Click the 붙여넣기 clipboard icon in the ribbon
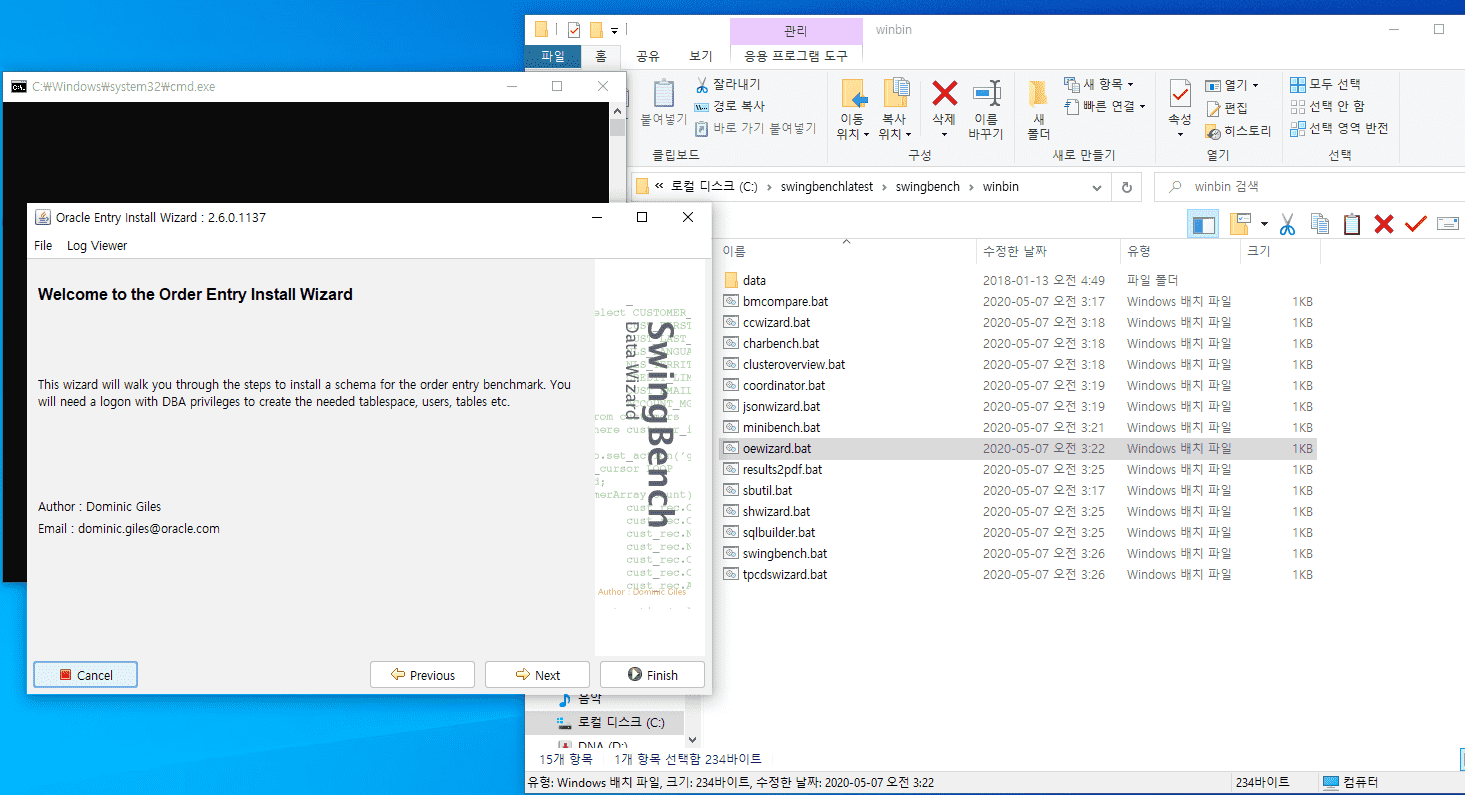Image resolution: width=1465 pixels, height=795 pixels. click(663, 94)
